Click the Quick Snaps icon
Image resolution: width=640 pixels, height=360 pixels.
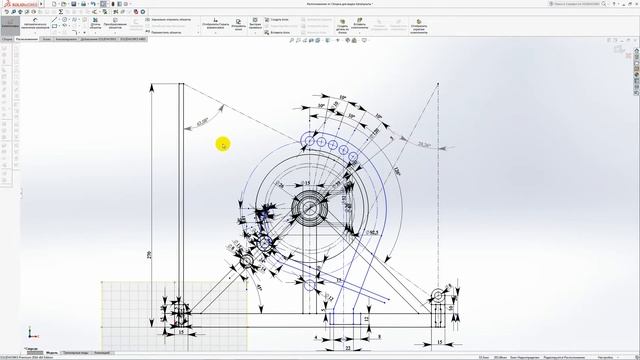point(255,24)
